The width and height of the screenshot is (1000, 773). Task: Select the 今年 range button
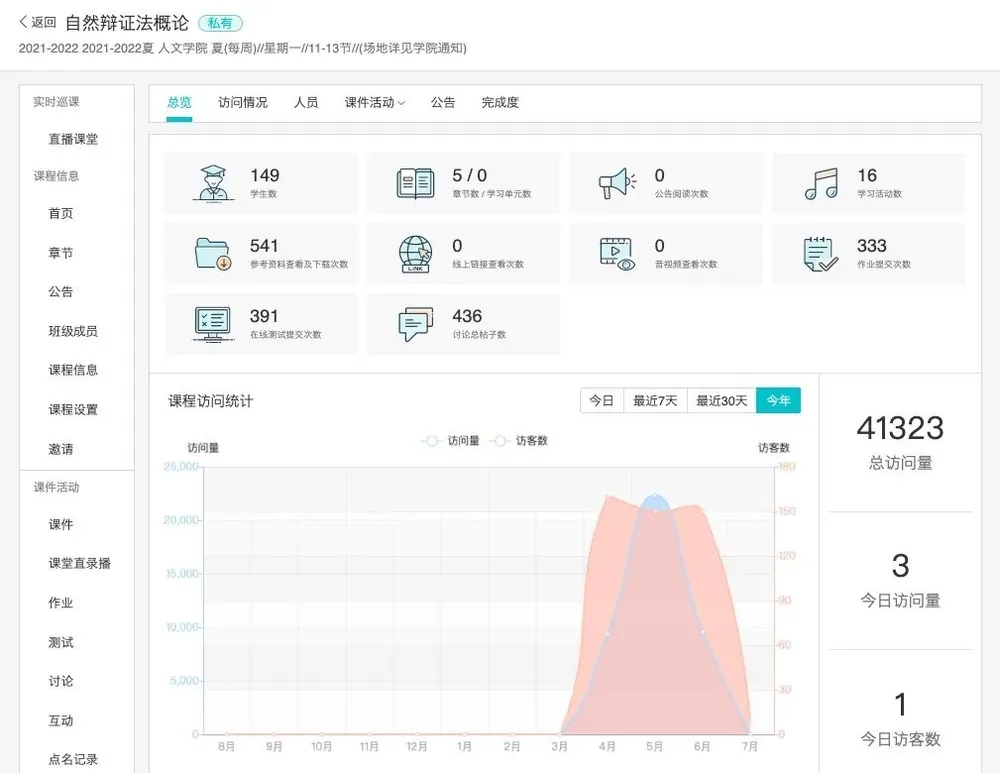(x=778, y=401)
